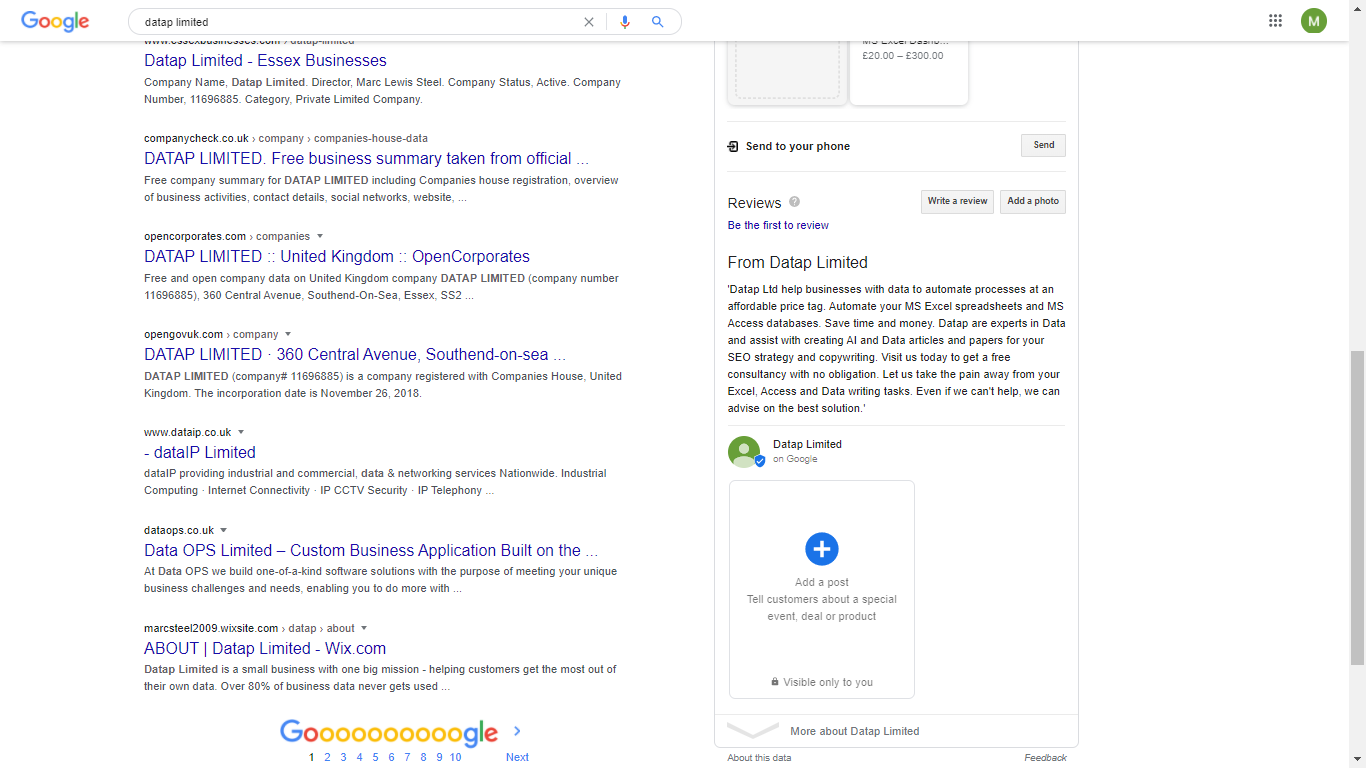
Task: Open the OpenCorporates DATAP LIMITED result
Action: 337,256
